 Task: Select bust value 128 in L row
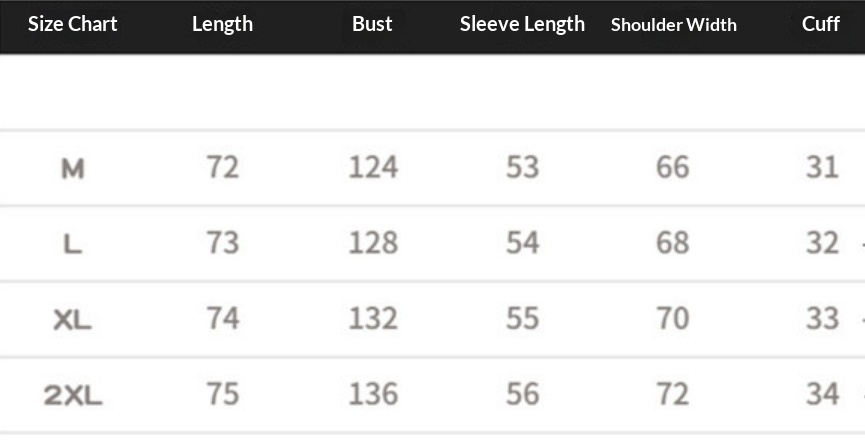click(x=373, y=243)
